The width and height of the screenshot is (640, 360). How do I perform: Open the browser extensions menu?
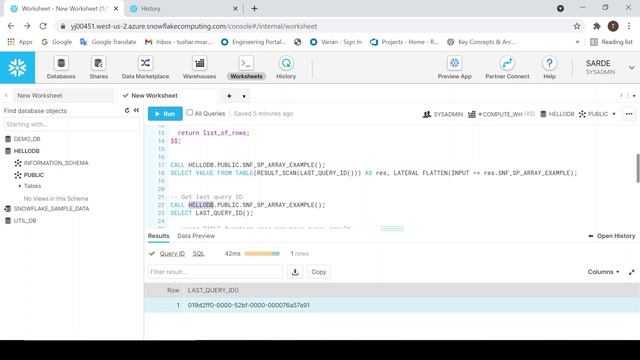point(597,26)
